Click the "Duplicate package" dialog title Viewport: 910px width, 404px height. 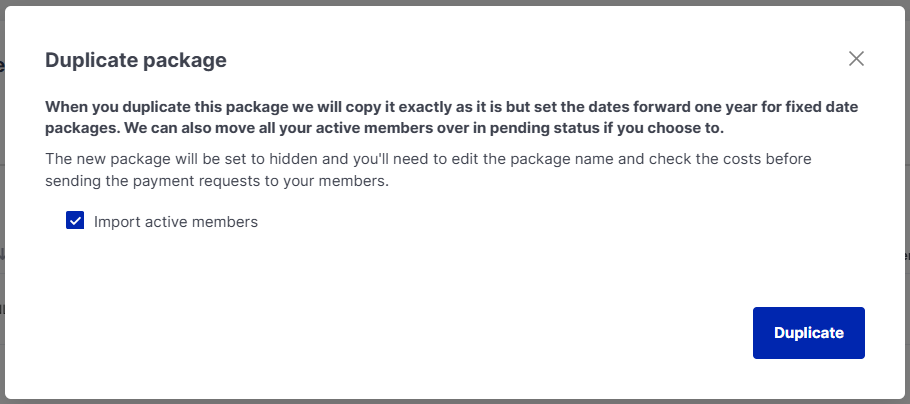point(136,60)
